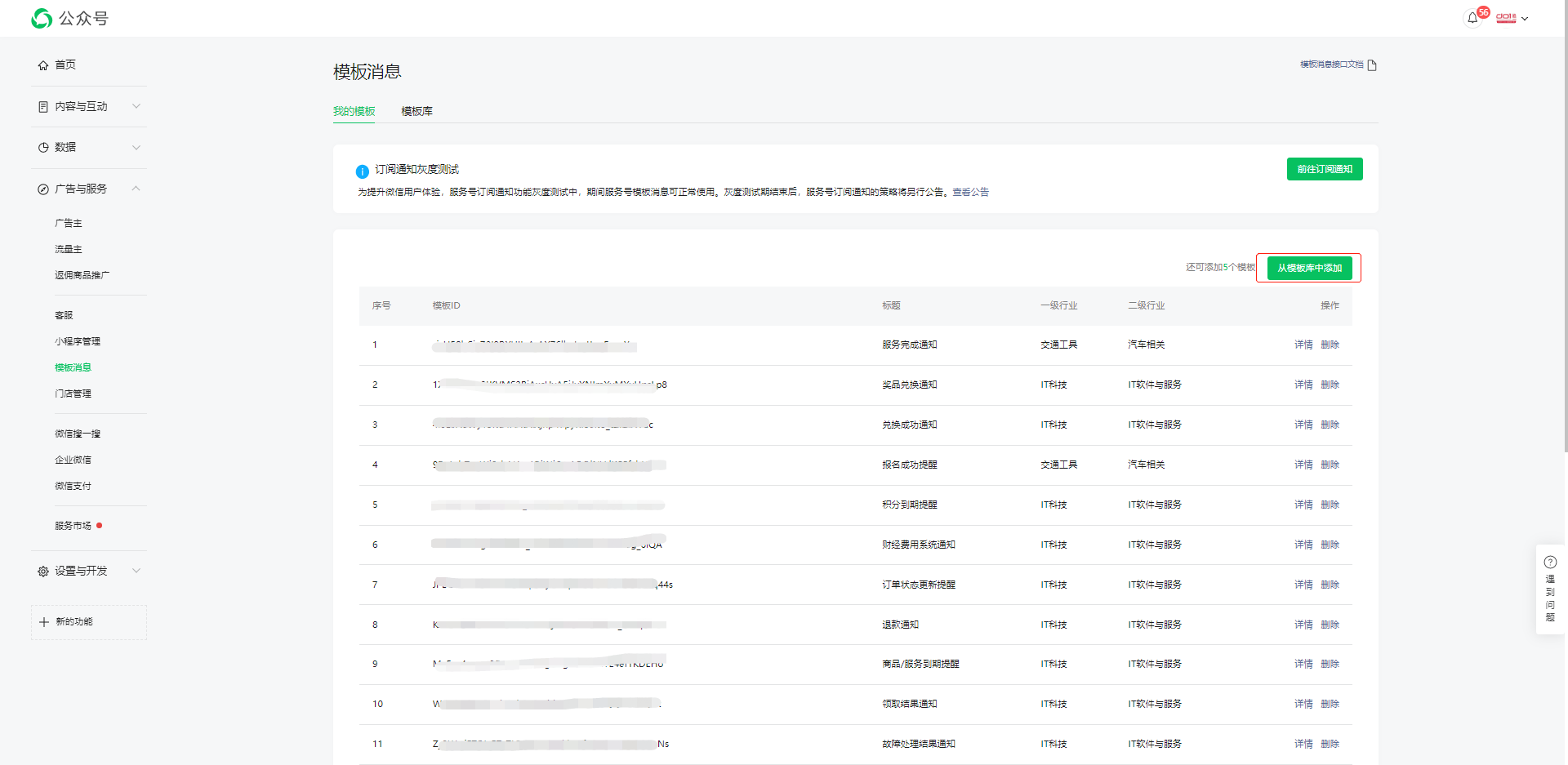
Task: Open the 模板消息接口文档 link text
Action: [x=1331, y=64]
